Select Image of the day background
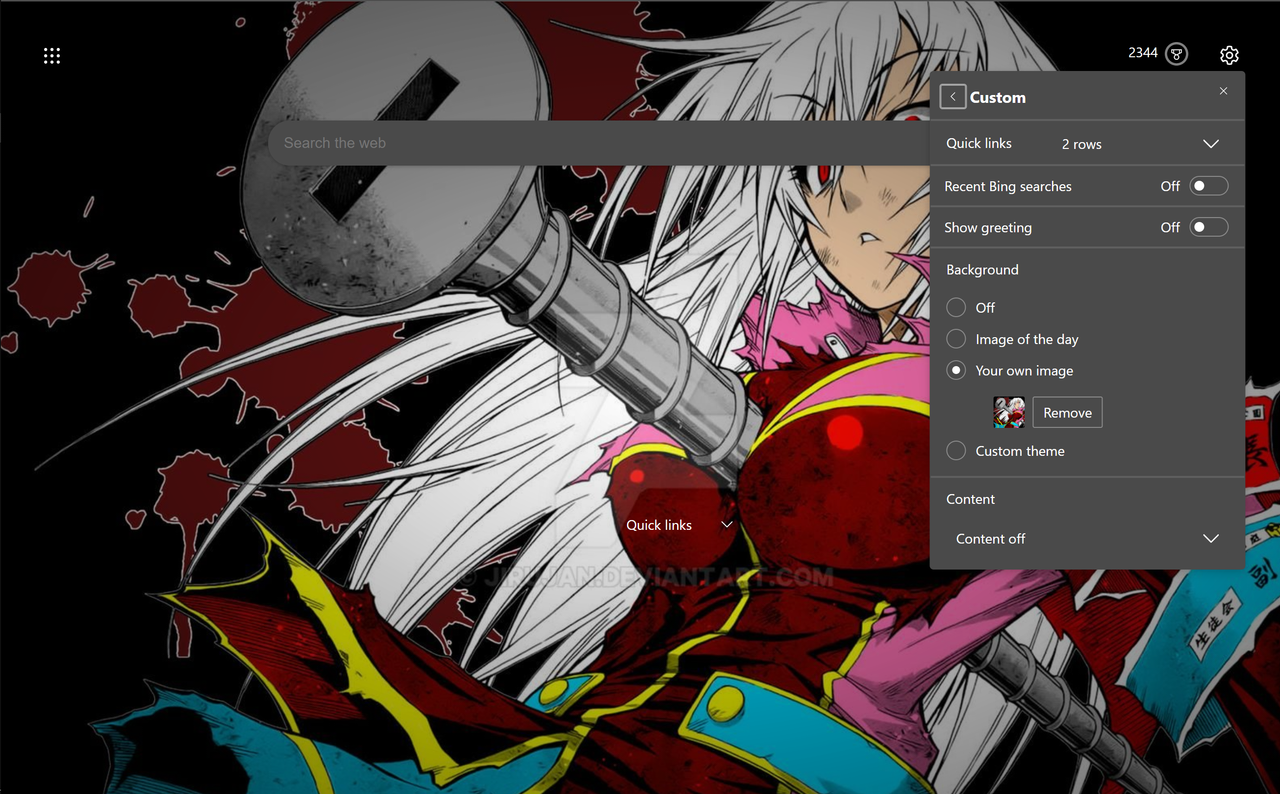Image resolution: width=1280 pixels, height=794 pixels. pos(956,339)
